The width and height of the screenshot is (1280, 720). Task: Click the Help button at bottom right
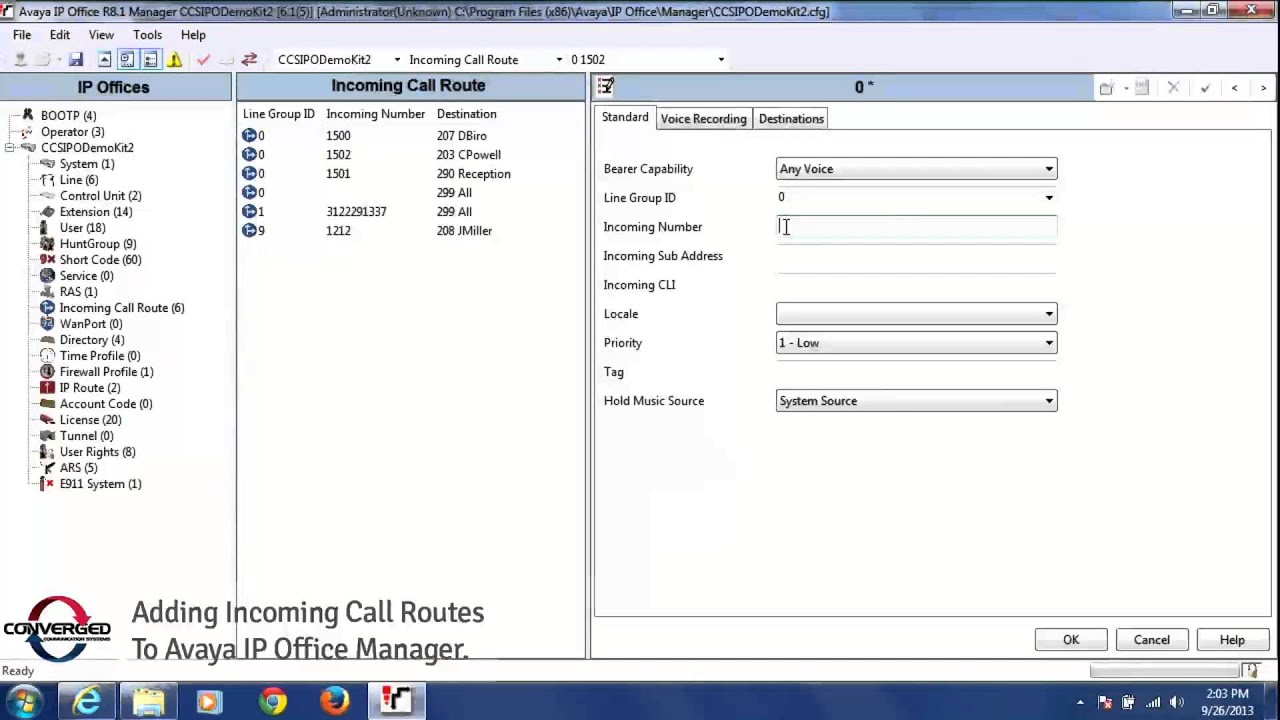(1232, 640)
